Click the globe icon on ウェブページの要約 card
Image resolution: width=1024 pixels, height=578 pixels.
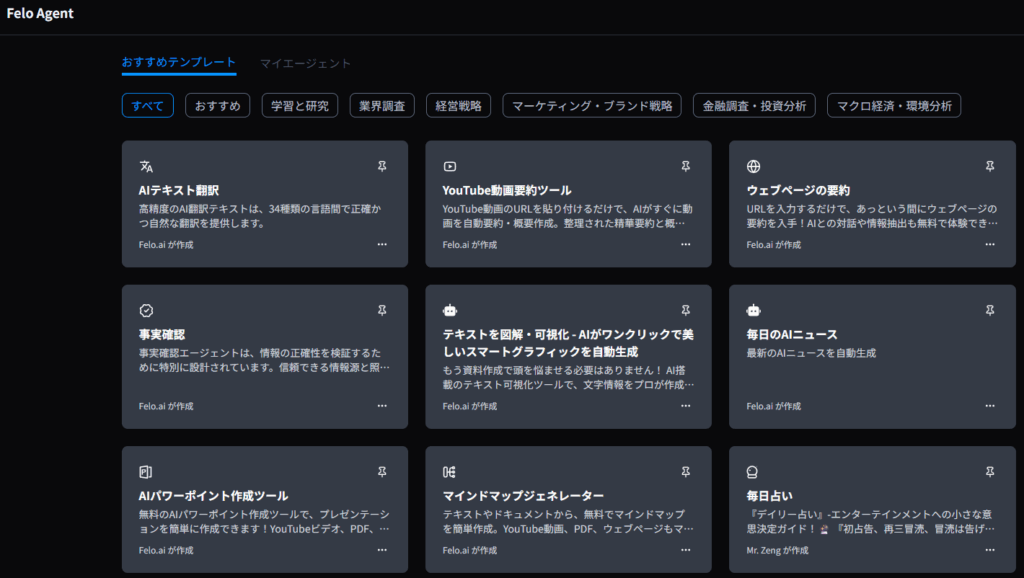click(x=754, y=167)
